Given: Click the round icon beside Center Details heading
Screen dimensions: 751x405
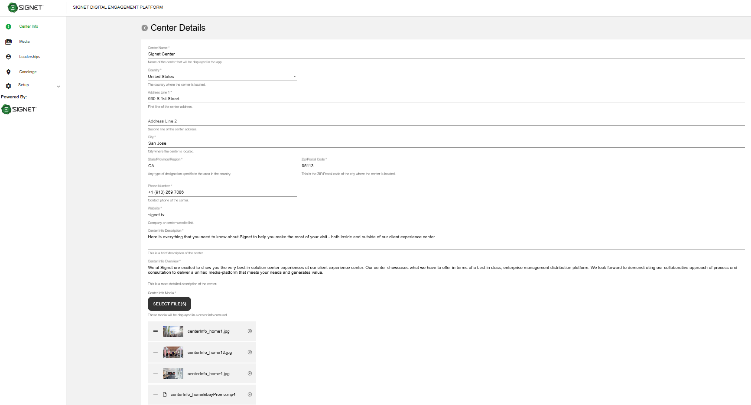Looking at the screenshot, I should coord(145,28).
